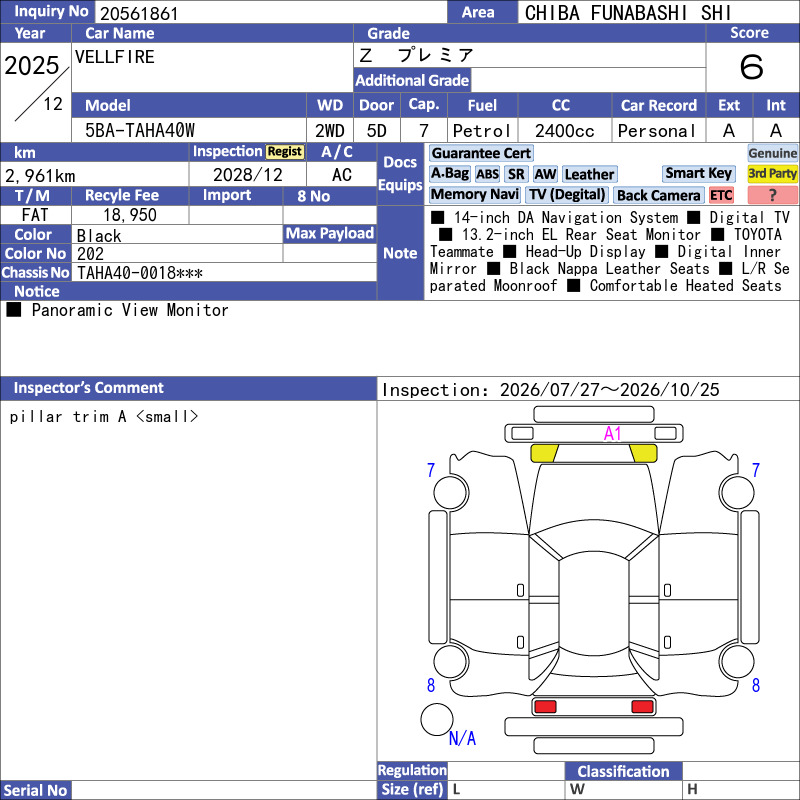Click the Leather equipment badge
The image size is (800, 800).
tap(589, 174)
